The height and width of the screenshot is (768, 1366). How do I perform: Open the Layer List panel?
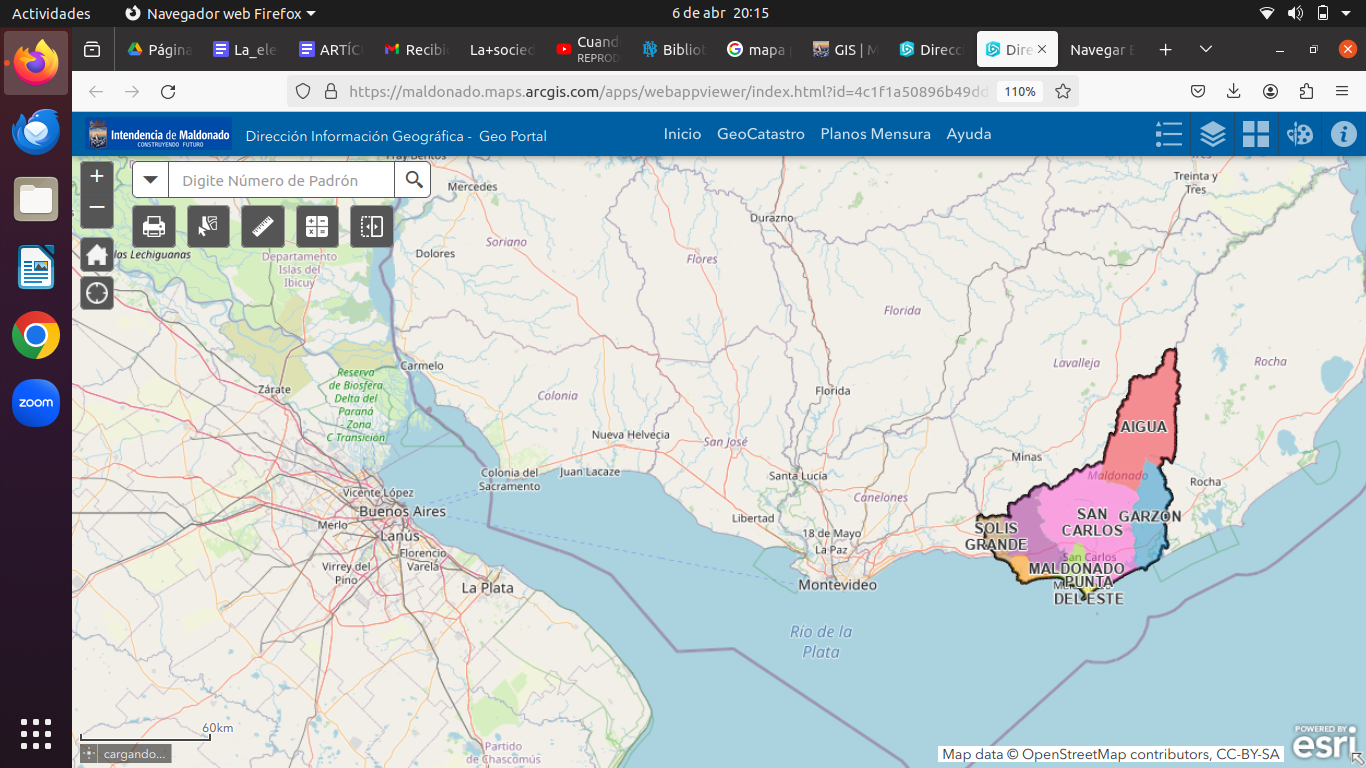1212,134
